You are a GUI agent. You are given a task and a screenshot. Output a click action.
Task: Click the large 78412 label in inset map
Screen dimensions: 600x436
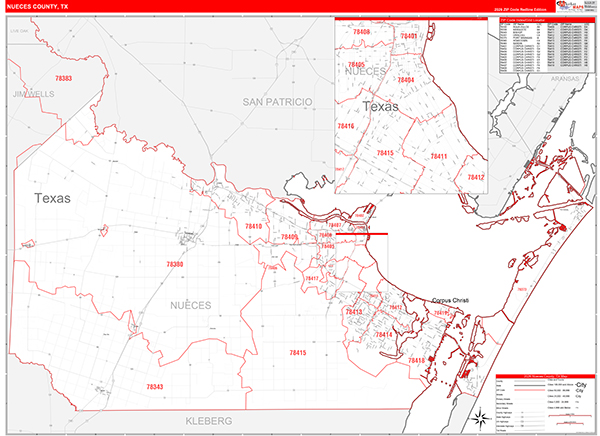pyautogui.click(x=476, y=177)
